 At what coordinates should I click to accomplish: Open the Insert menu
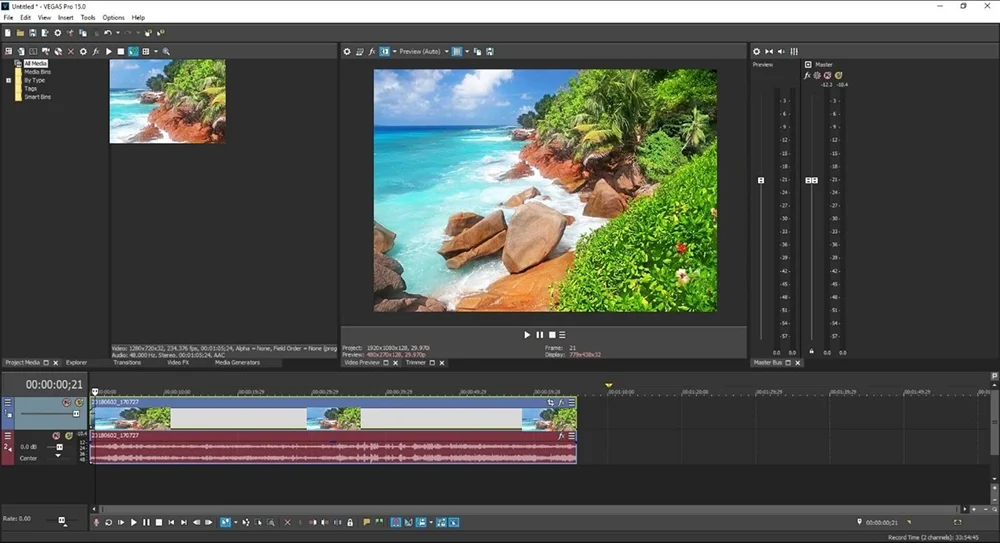pyautogui.click(x=66, y=18)
